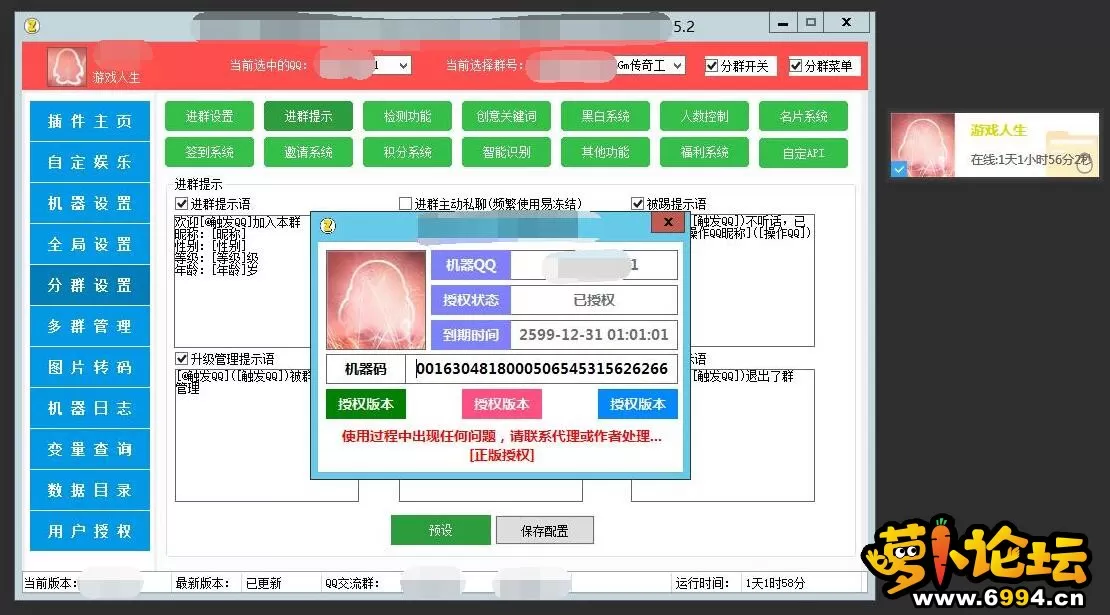Go to 图片转码 in the sidebar

click(x=90, y=367)
